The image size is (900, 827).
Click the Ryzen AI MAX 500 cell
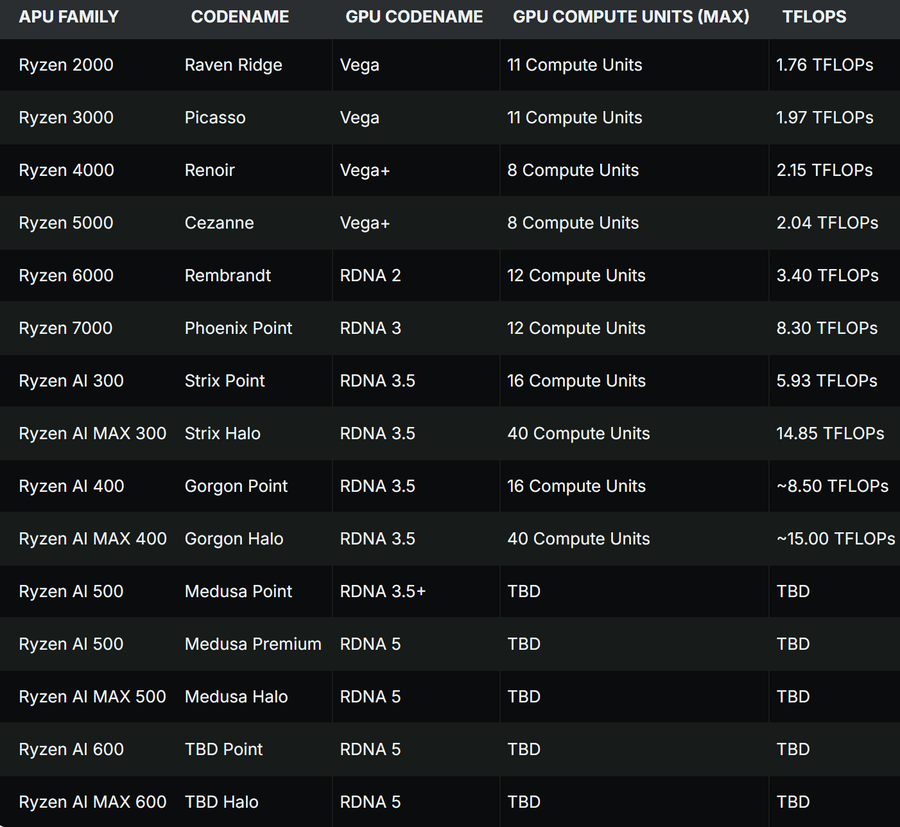click(x=92, y=697)
